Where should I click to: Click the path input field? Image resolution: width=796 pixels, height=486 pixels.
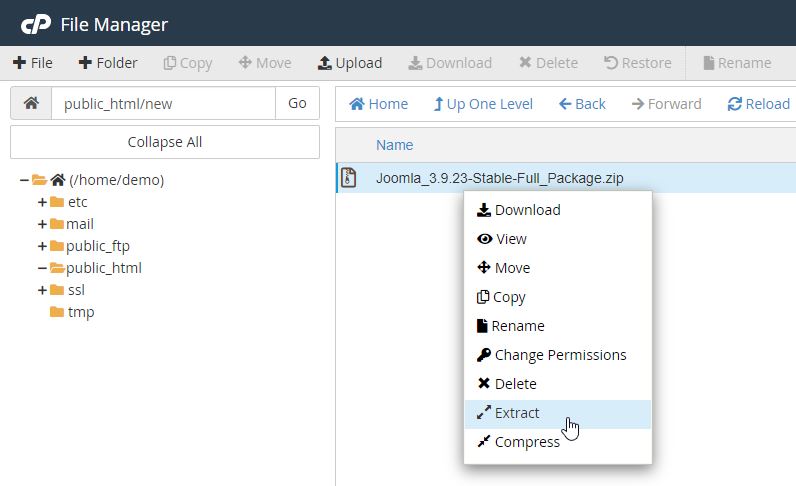tap(162, 103)
